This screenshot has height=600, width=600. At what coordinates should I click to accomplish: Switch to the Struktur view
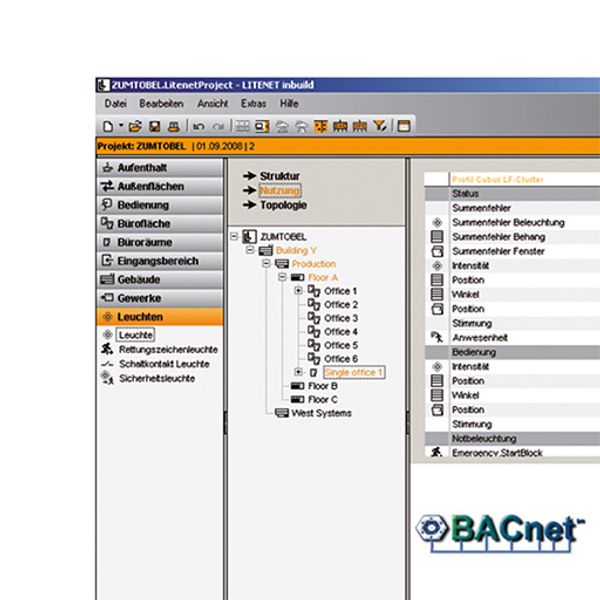[280, 176]
